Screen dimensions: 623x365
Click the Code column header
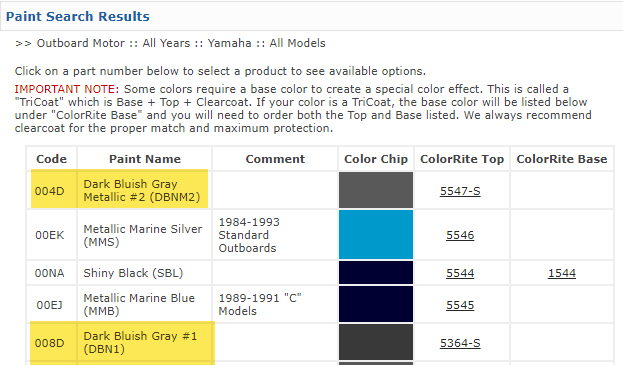(x=51, y=159)
